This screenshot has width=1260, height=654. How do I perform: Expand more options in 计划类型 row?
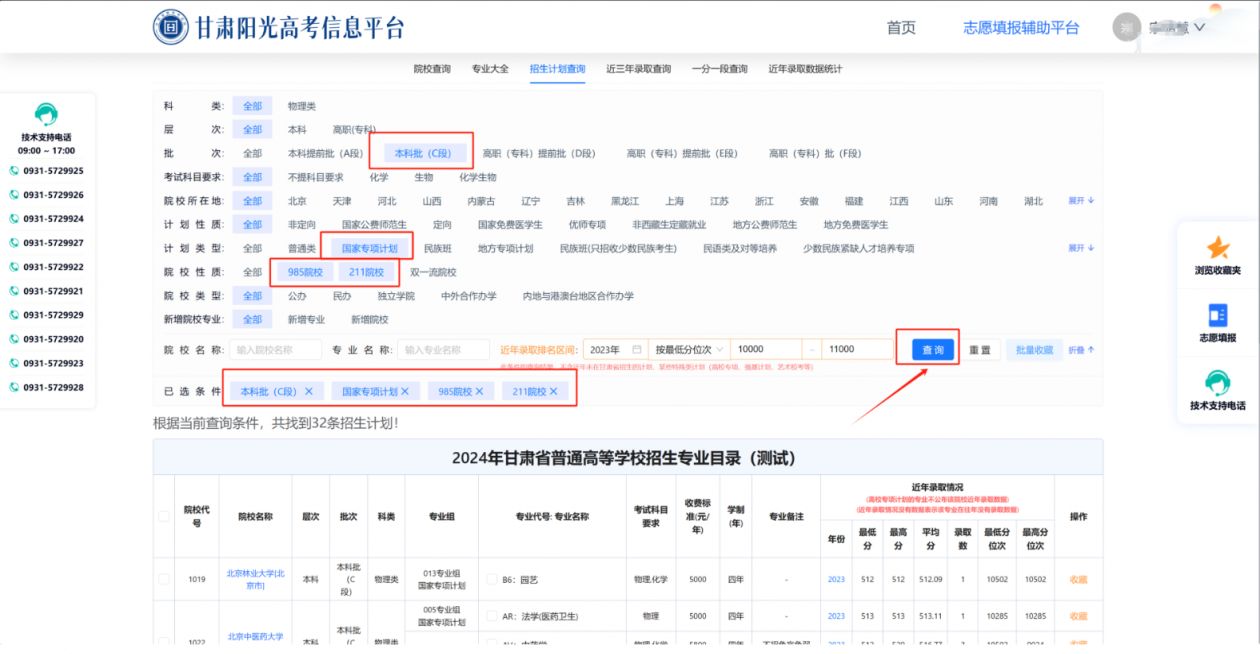tap(1081, 248)
